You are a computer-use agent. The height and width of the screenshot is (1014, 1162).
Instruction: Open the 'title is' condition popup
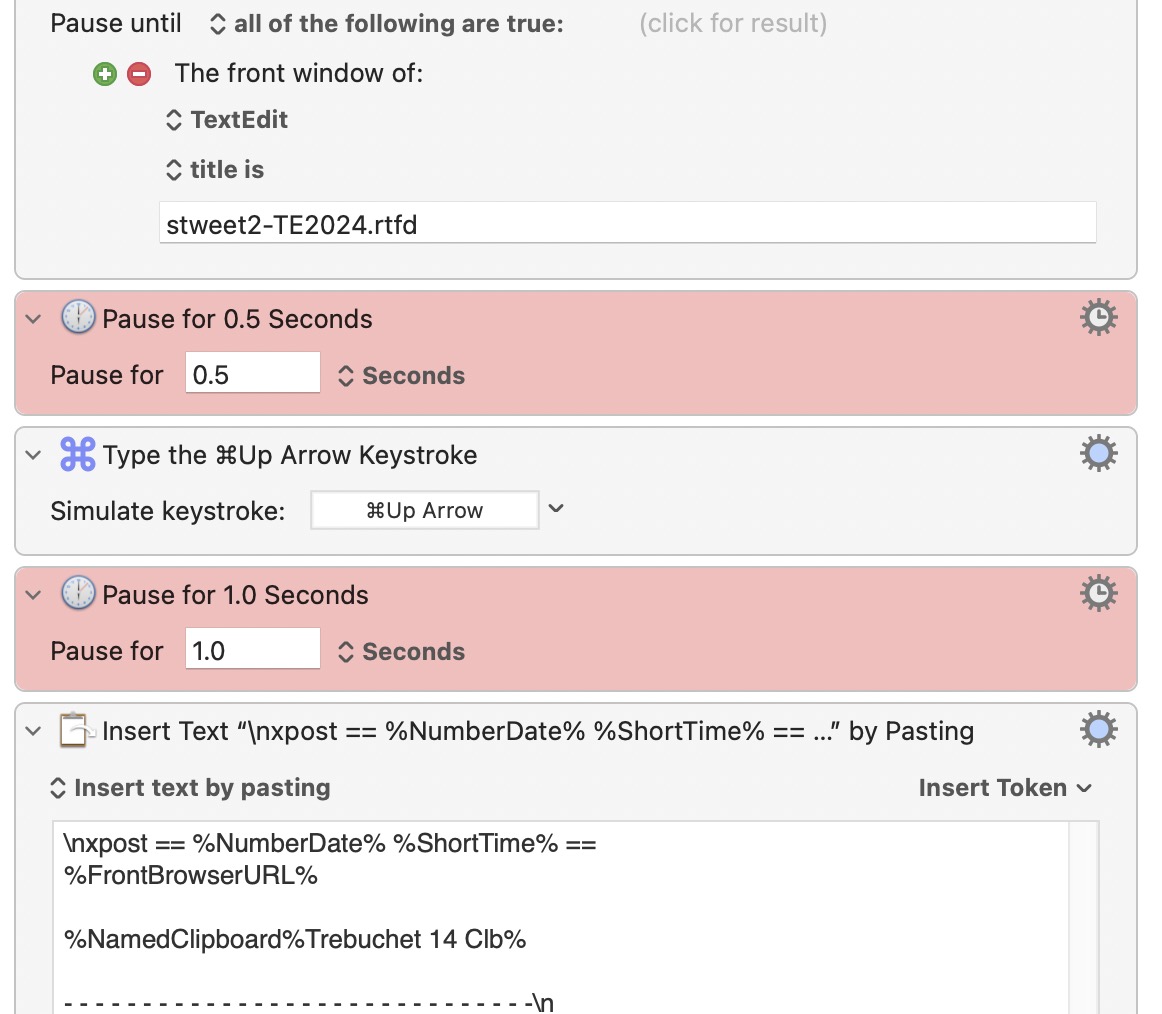215,170
